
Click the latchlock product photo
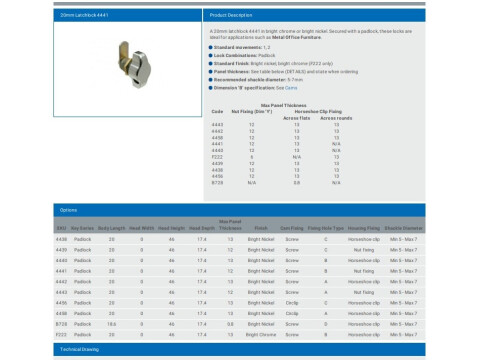click(x=134, y=64)
